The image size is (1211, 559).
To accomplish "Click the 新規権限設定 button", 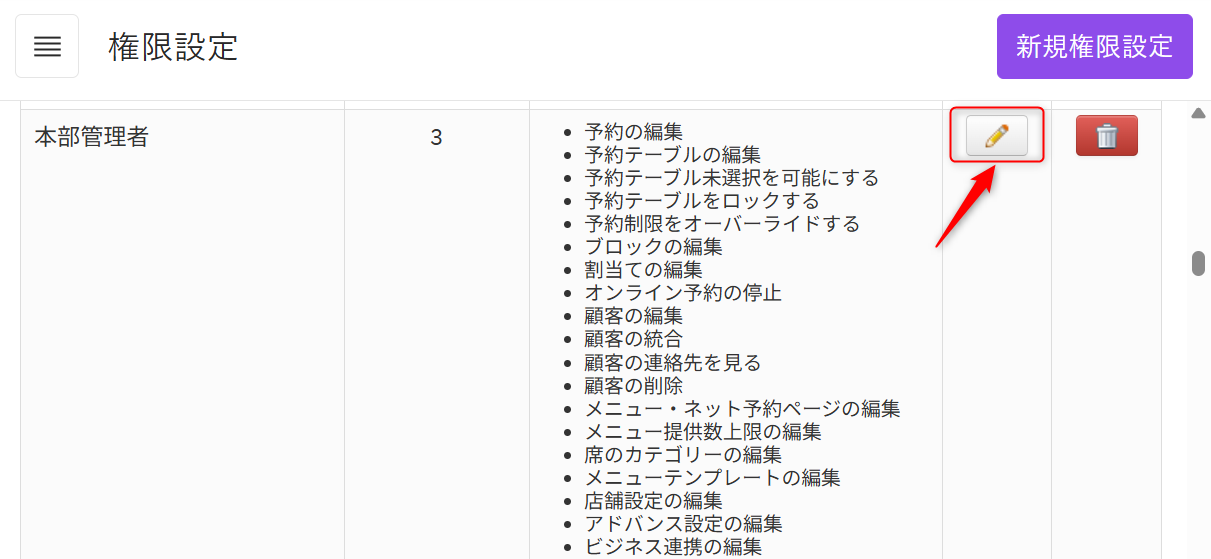I will (1095, 46).
